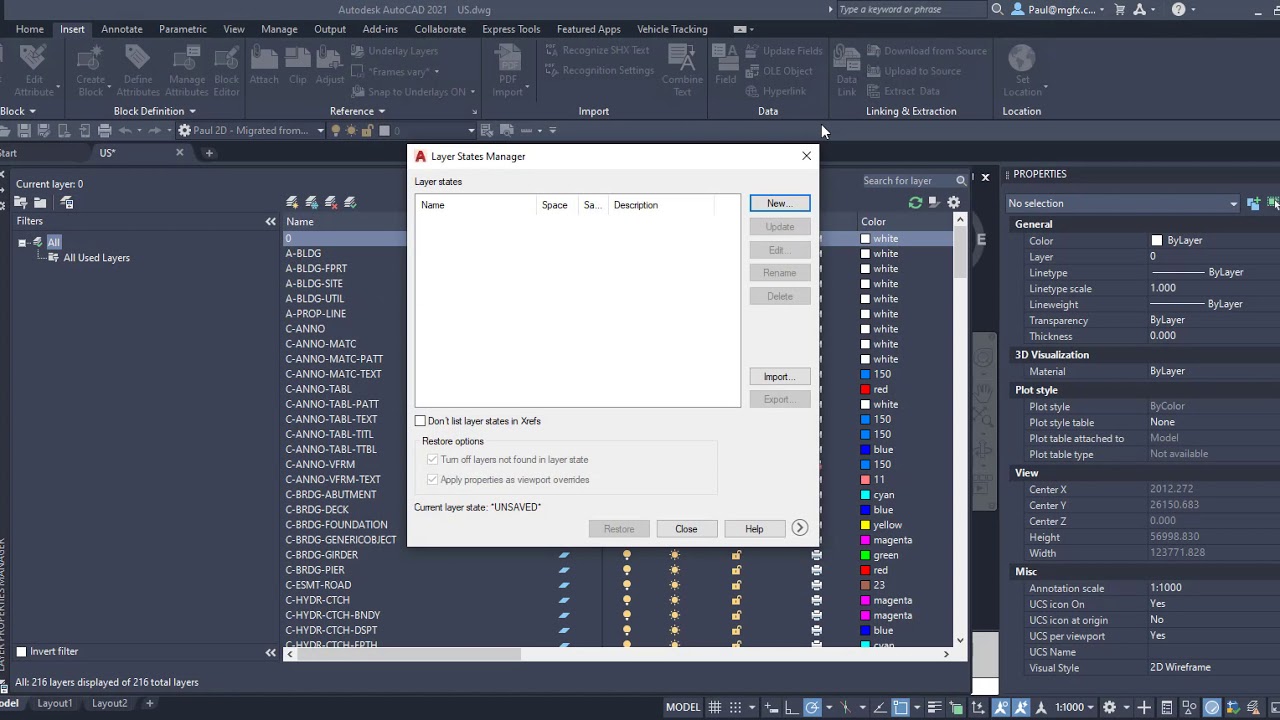Open the Annotate ribbon tab
This screenshot has height=720, width=1280.
pyautogui.click(x=122, y=29)
